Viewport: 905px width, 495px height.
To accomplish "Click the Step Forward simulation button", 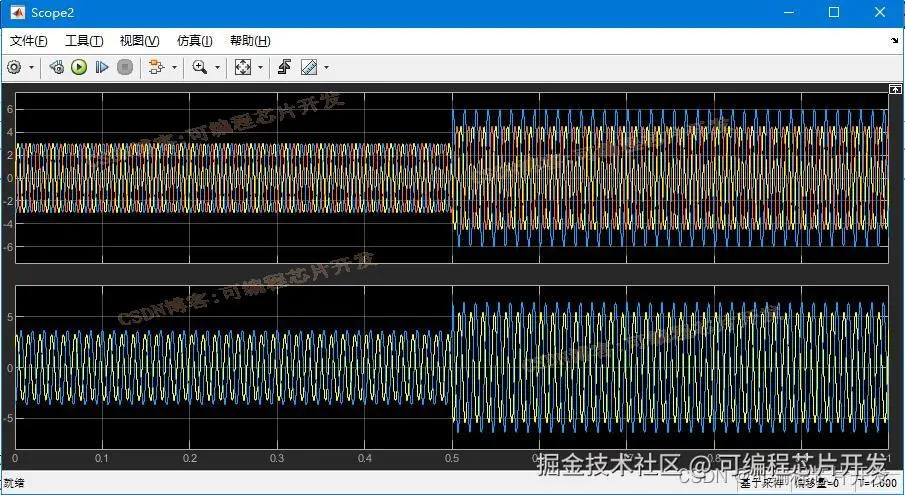I will [x=102, y=68].
